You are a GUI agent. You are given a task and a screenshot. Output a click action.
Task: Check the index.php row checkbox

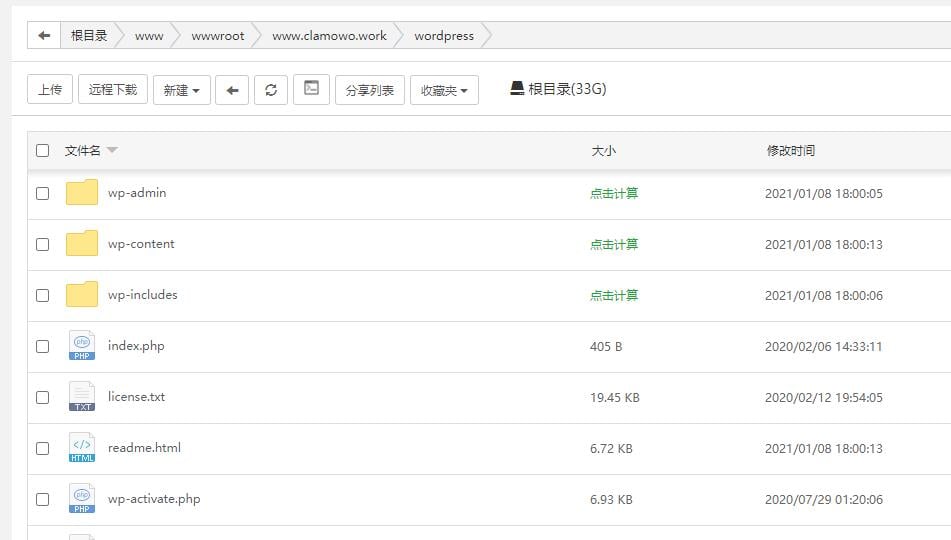pyautogui.click(x=42, y=346)
